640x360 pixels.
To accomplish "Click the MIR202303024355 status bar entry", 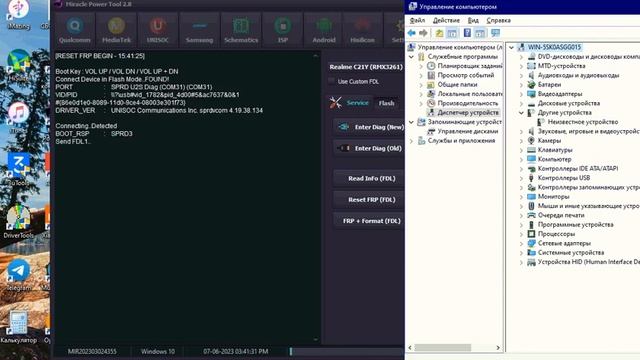I will pos(92,351).
